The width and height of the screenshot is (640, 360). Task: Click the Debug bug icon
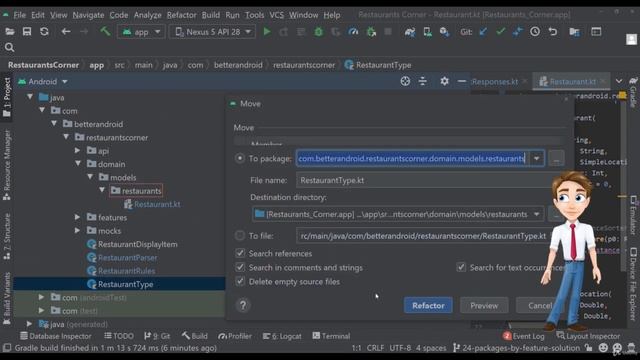click(318, 31)
